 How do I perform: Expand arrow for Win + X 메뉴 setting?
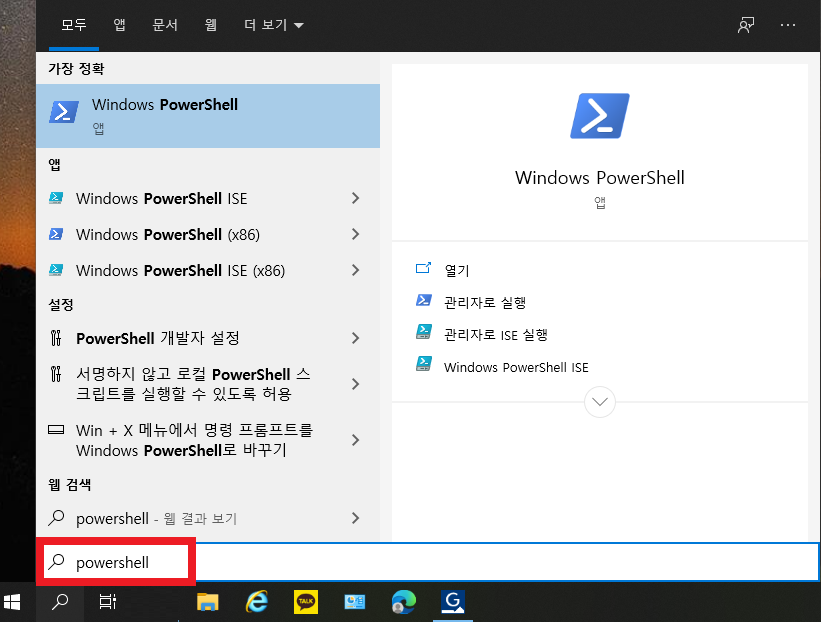356,440
